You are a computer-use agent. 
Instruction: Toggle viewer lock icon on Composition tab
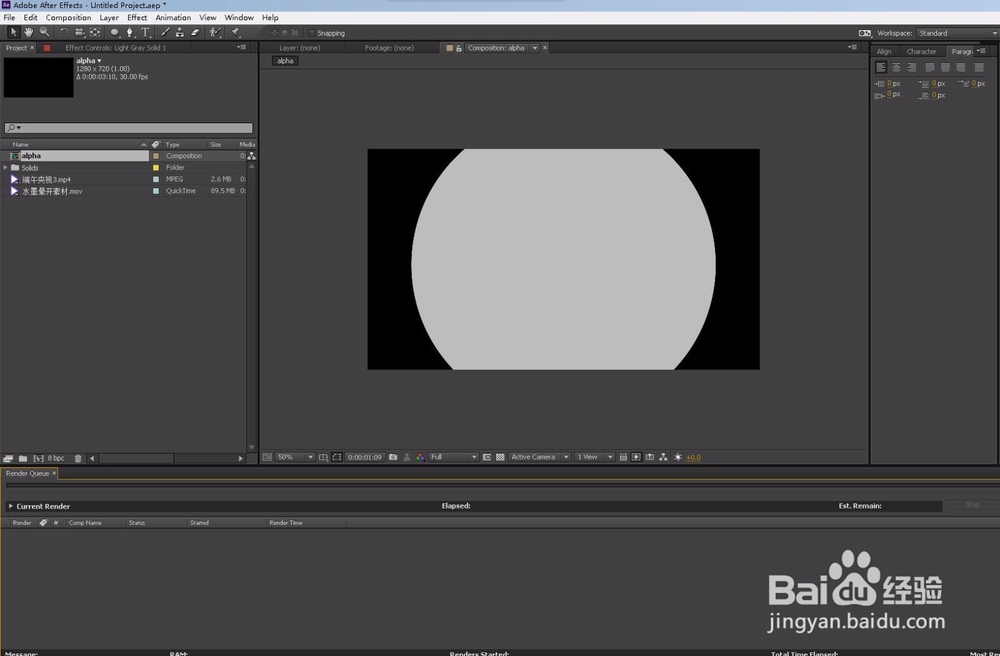click(459, 48)
